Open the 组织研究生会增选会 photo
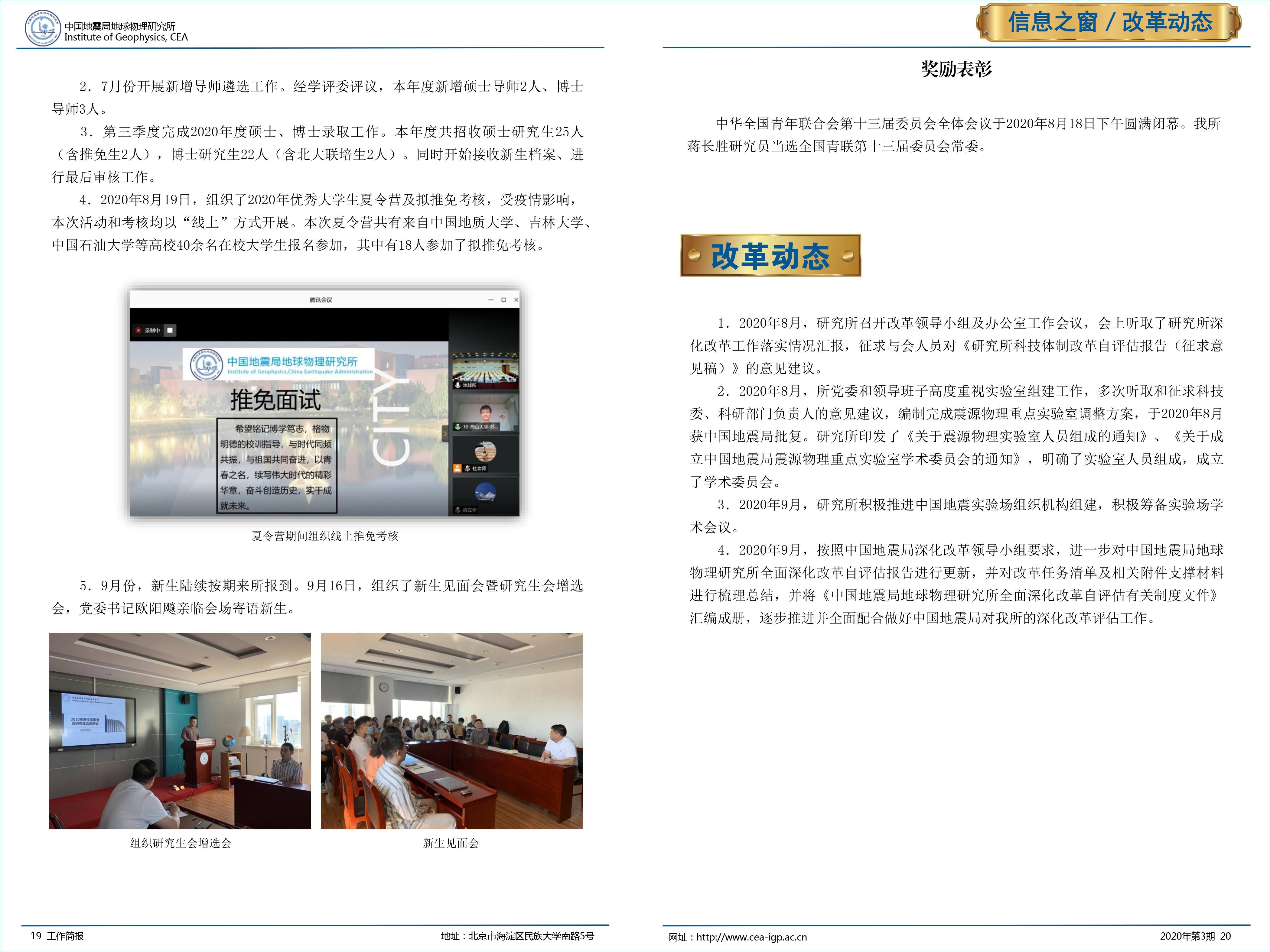 tap(180, 731)
